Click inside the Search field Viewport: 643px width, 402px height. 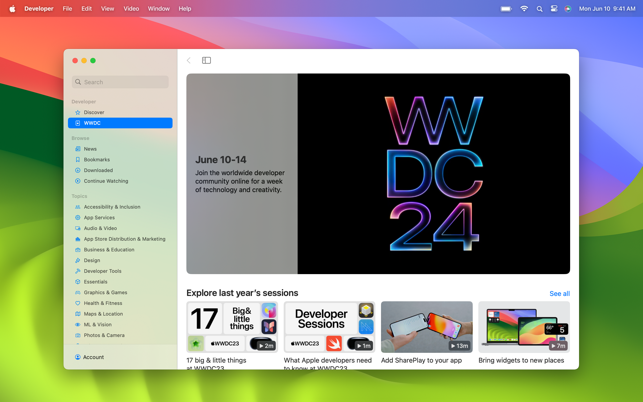tap(120, 82)
